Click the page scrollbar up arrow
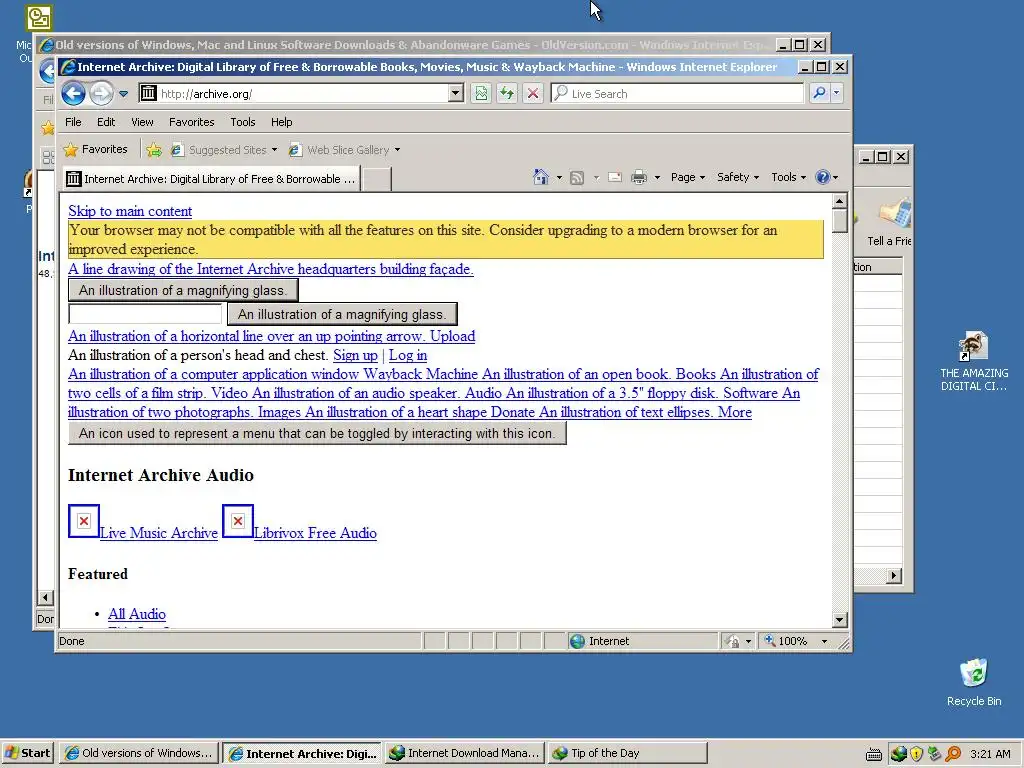The height and width of the screenshot is (768, 1024). (x=840, y=201)
